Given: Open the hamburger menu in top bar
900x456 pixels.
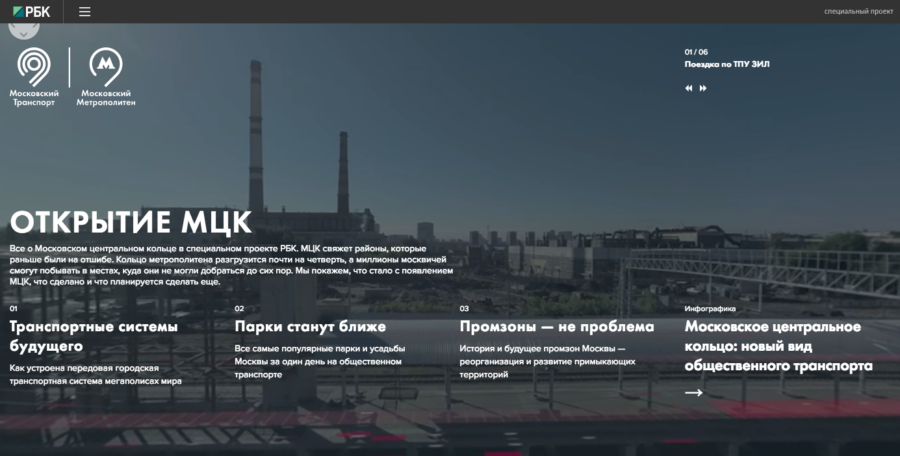Looking at the screenshot, I should click(84, 11).
